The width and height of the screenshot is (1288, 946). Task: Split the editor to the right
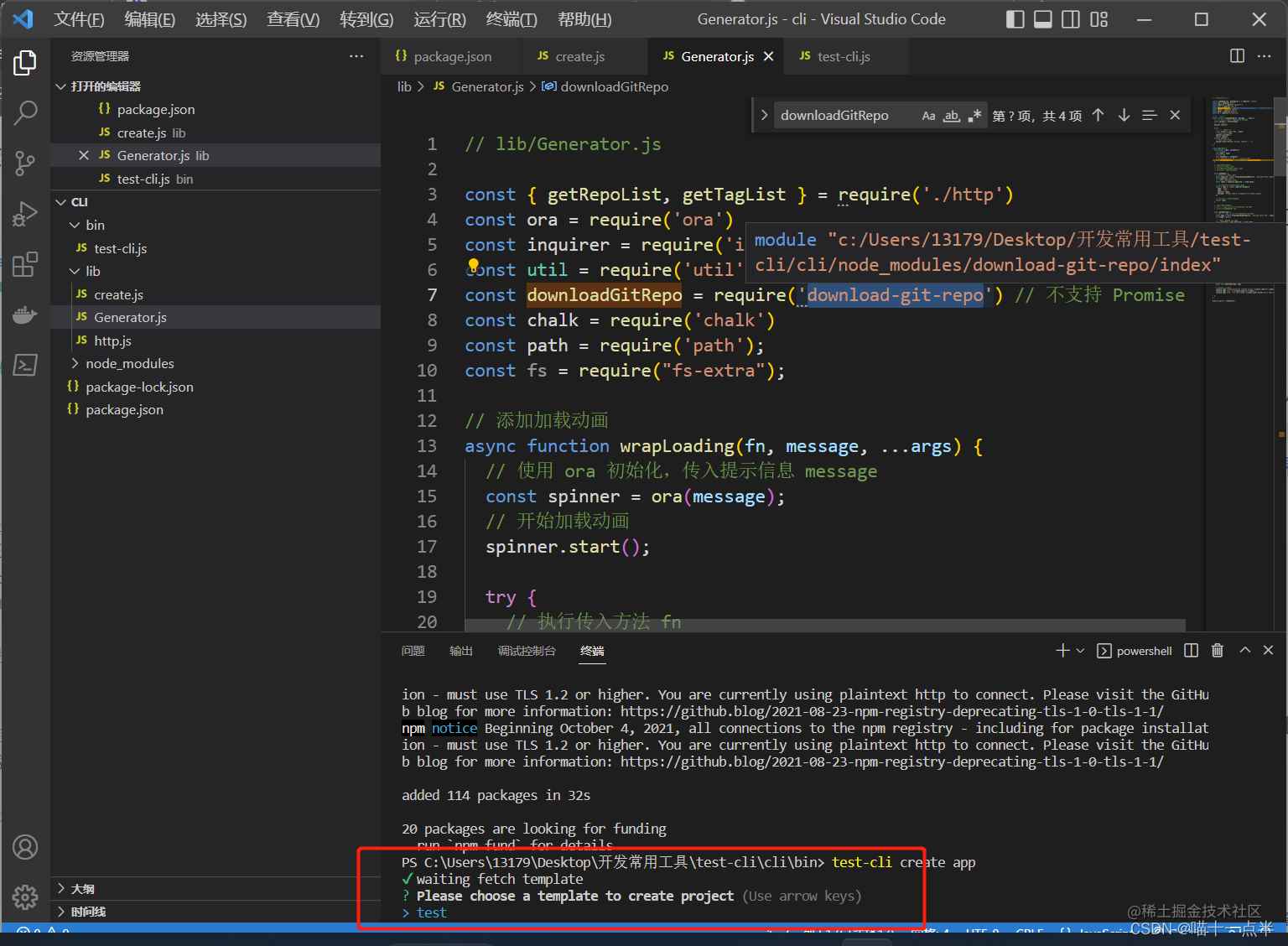point(1237,56)
